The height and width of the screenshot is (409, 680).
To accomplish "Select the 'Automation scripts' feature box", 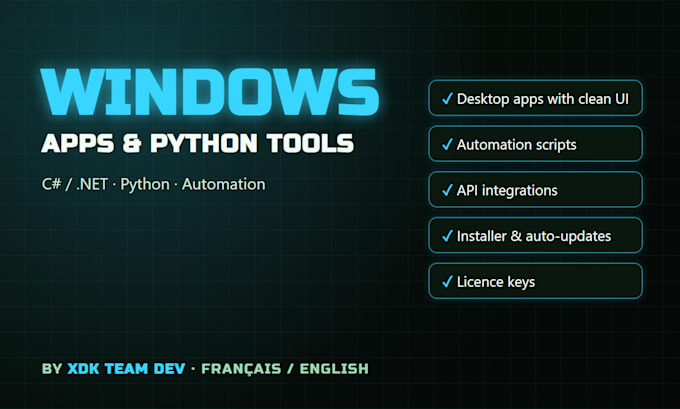I will pos(535,144).
